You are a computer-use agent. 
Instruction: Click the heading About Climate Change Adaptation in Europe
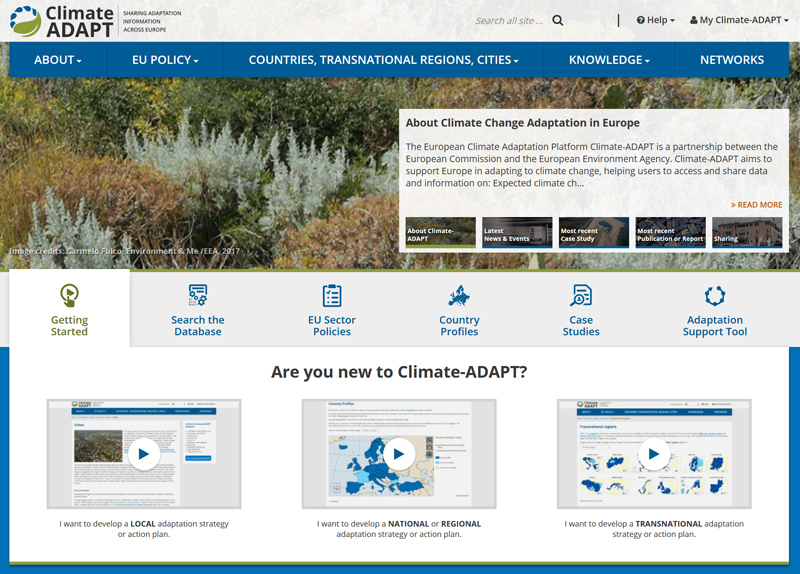[x=522, y=123]
